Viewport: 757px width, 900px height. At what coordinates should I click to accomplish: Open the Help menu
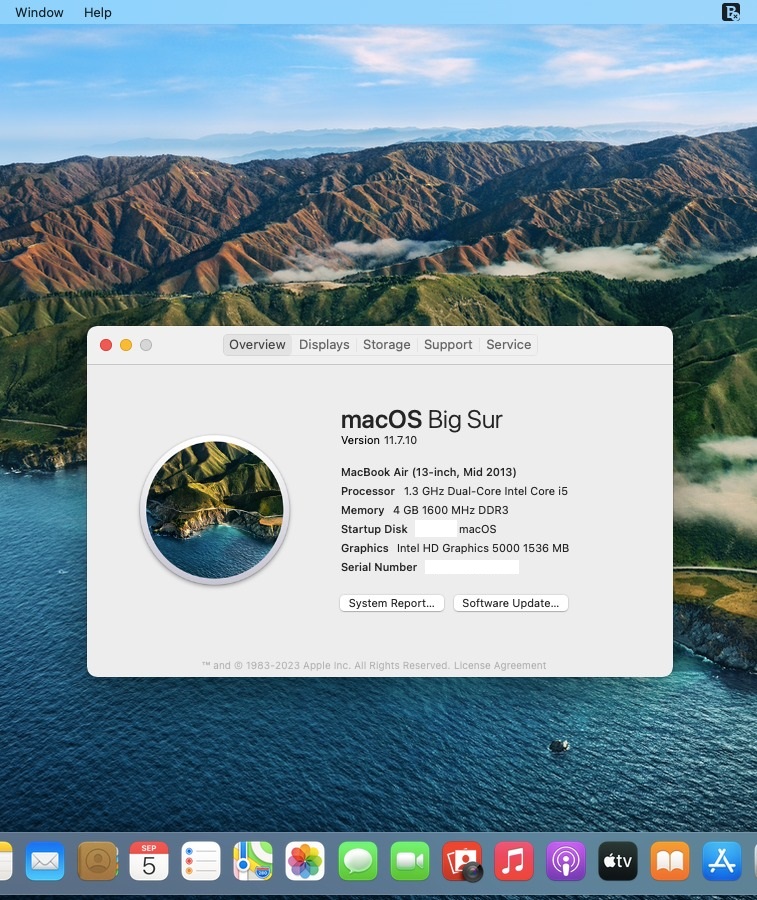(x=98, y=12)
